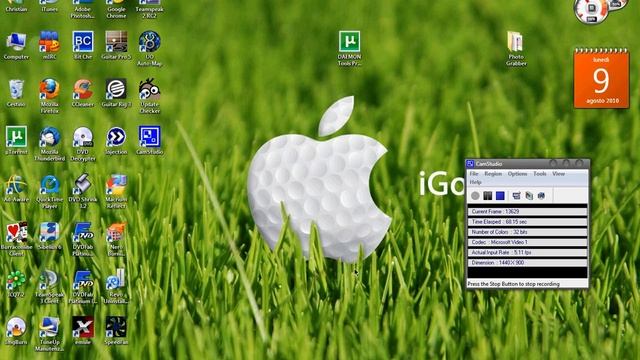
Task: Select the ImgBurn desktop shortcut
Action: click(x=16, y=331)
